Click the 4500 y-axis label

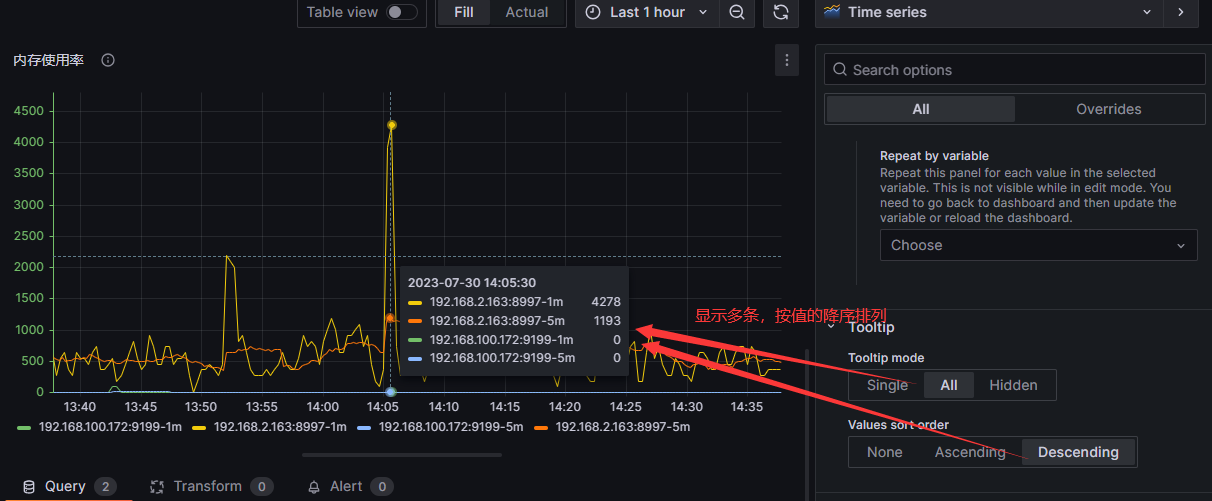pyautogui.click(x=27, y=110)
